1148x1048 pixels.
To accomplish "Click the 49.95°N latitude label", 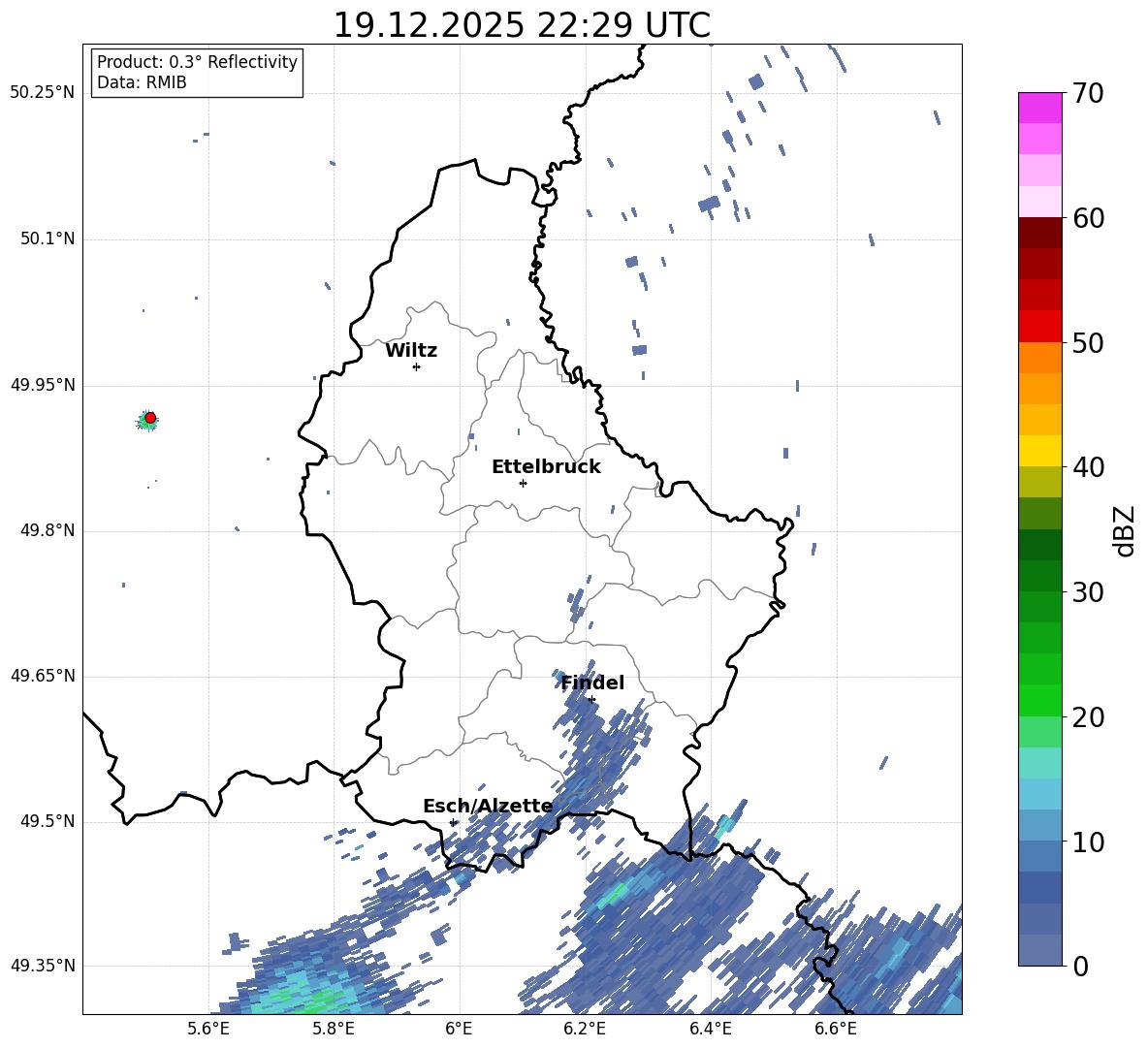I will (43, 385).
